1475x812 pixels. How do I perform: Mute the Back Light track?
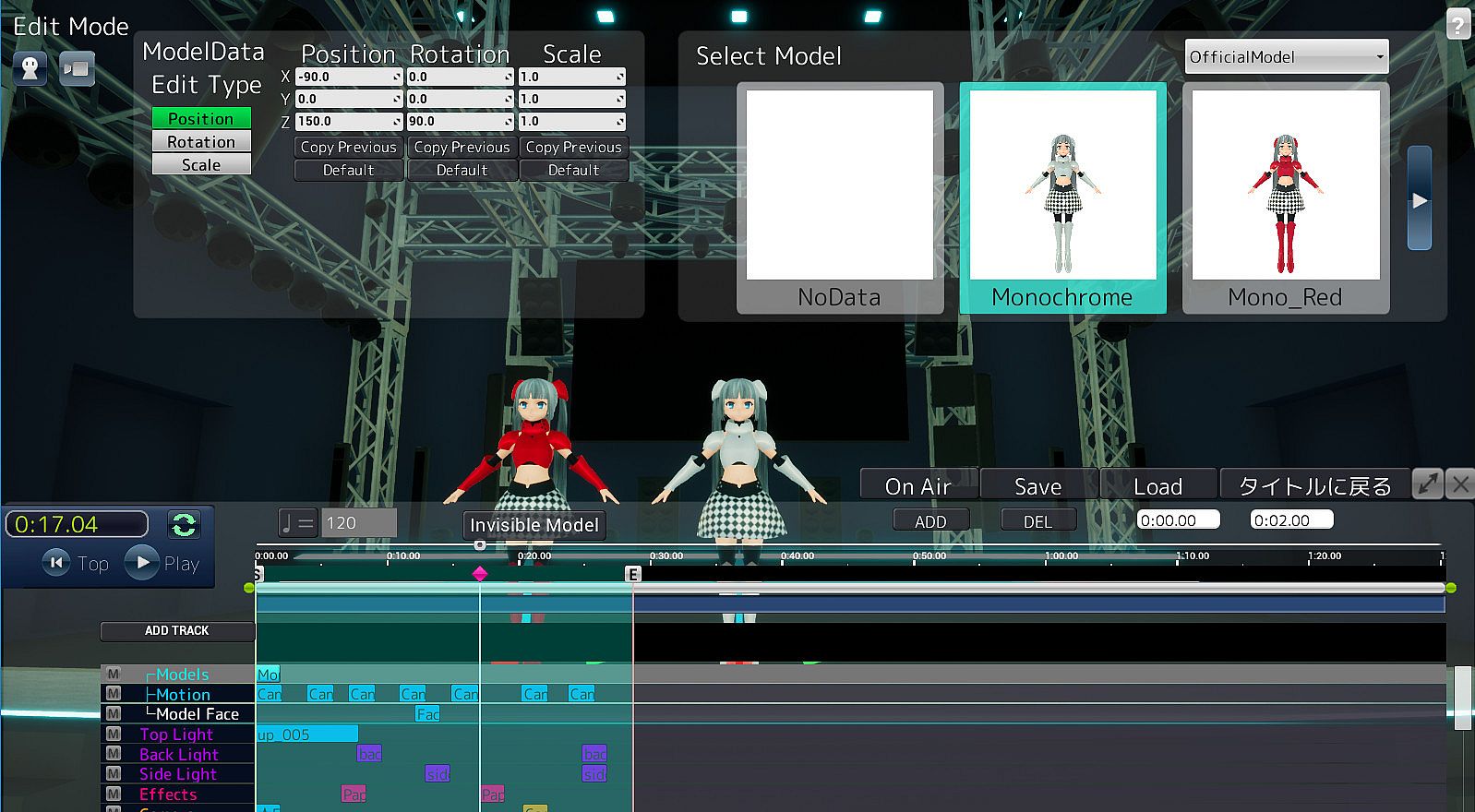click(114, 754)
